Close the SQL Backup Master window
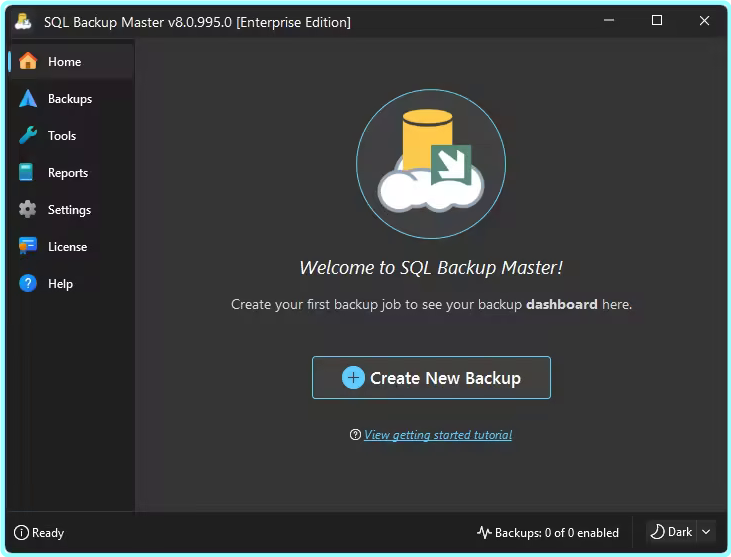The width and height of the screenshot is (731, 557). tap(704, 21)
